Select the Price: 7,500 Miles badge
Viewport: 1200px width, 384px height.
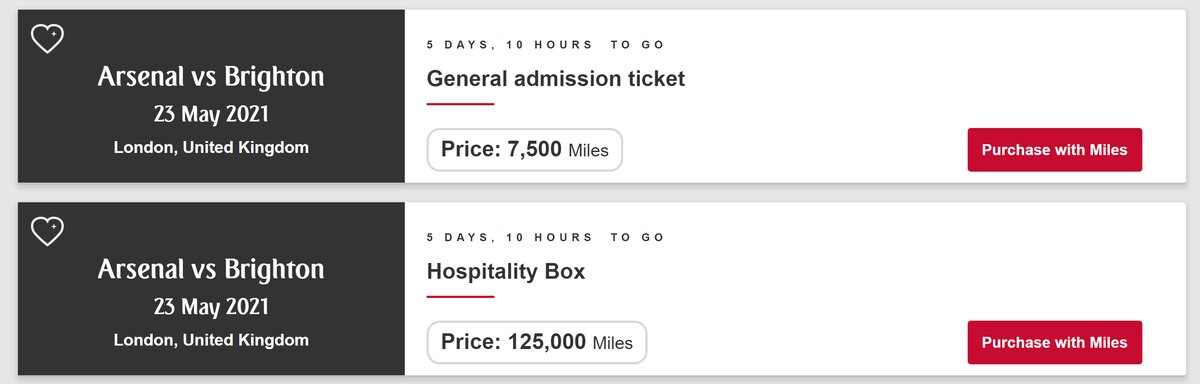525,150
